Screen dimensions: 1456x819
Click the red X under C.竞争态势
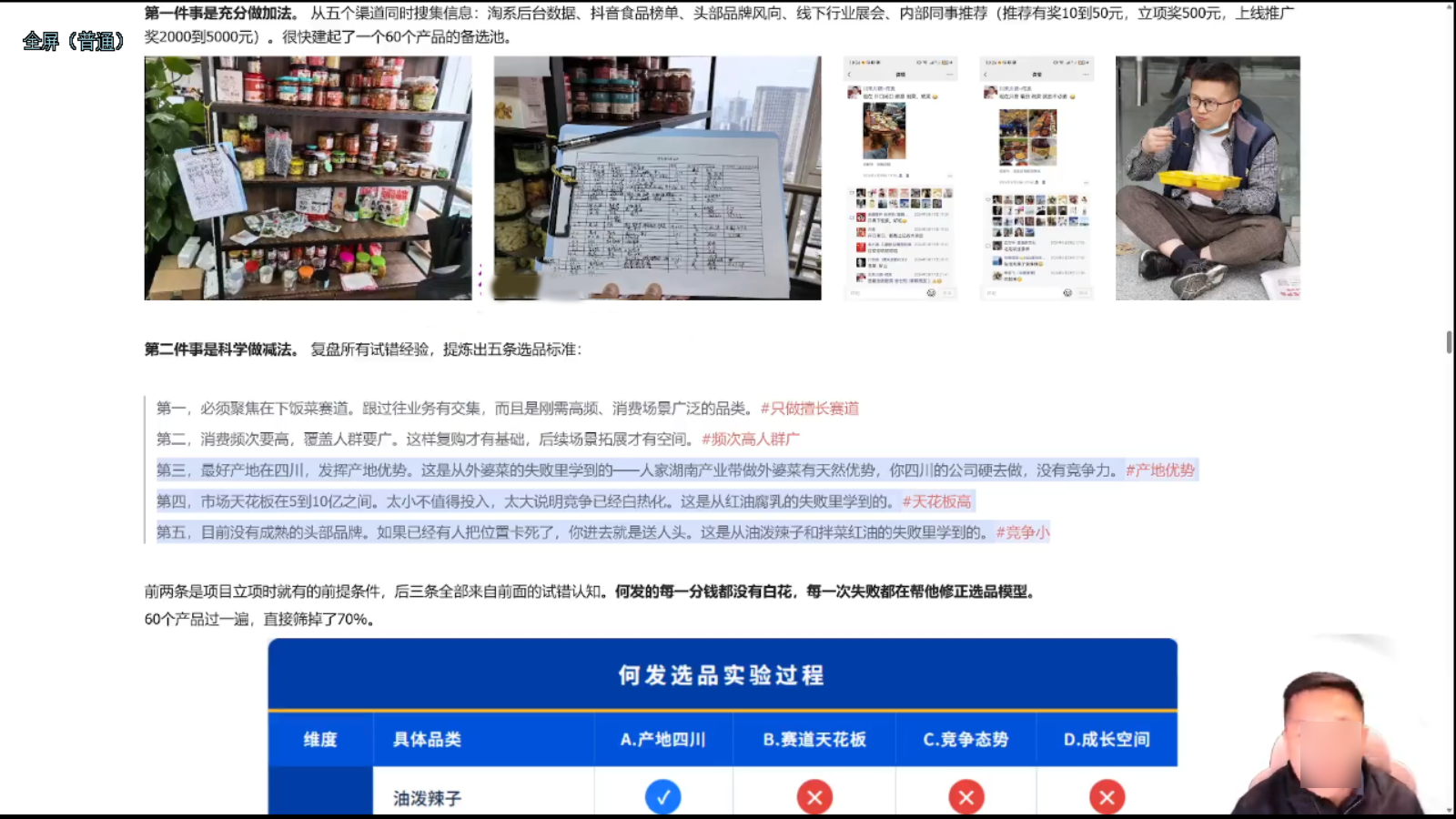(966, 796)
